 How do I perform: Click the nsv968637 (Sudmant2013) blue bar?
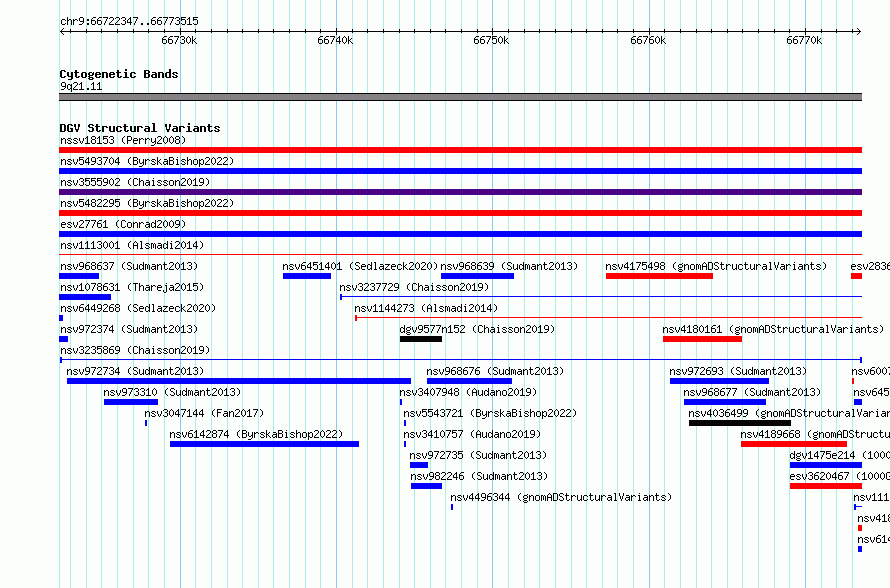click(x=79, y=276)
